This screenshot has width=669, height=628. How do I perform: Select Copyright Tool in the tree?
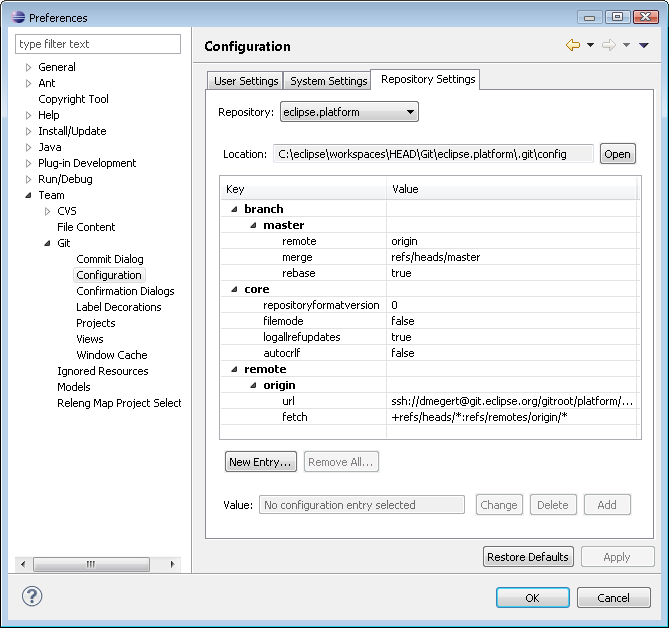tap(73, 99)
